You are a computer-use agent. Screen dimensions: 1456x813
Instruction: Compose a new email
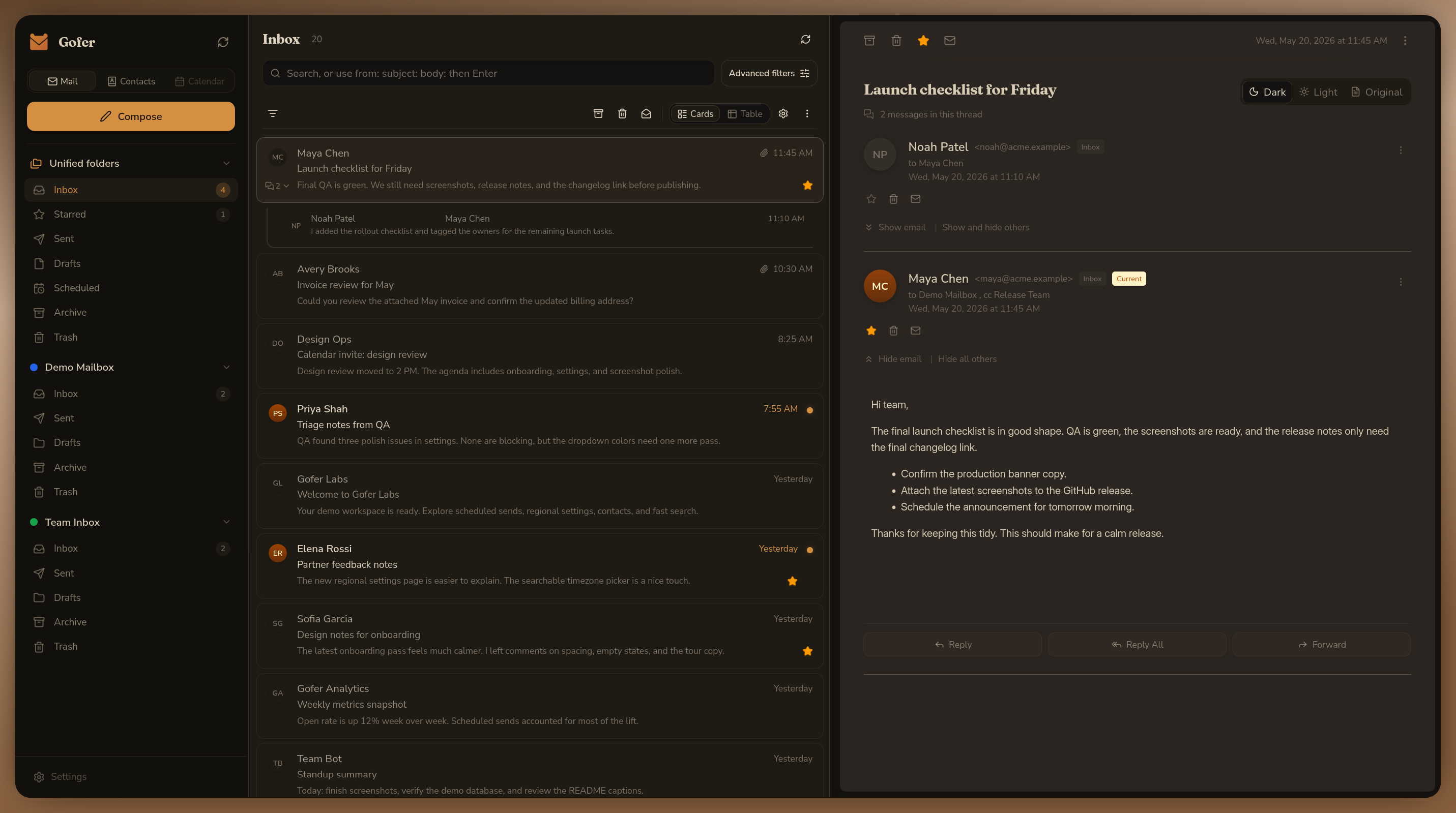(x=131, y=116)
